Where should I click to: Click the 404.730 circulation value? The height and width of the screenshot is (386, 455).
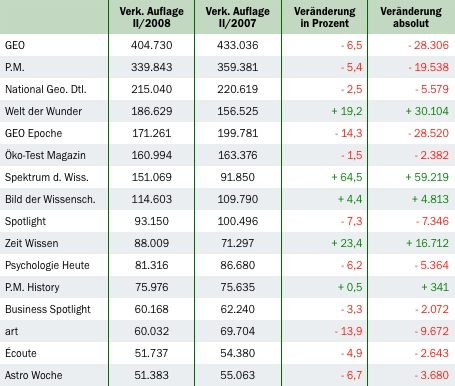tap(152, 45)
